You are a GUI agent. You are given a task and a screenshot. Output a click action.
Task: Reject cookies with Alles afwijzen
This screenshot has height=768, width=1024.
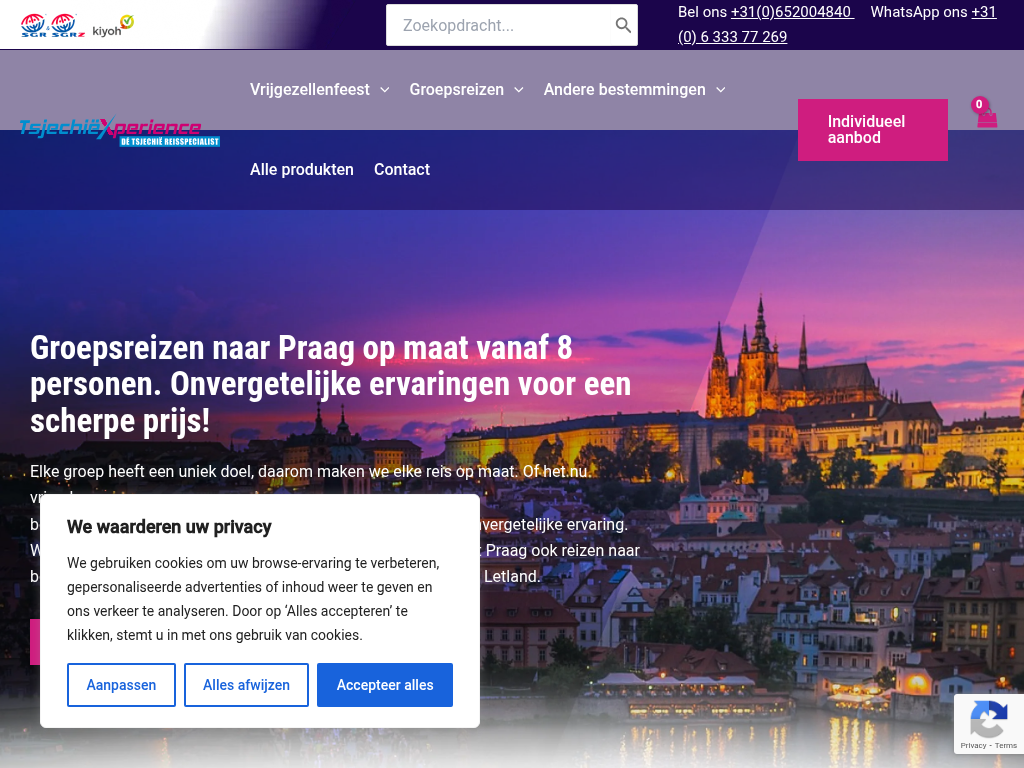[x=246, y=685]
